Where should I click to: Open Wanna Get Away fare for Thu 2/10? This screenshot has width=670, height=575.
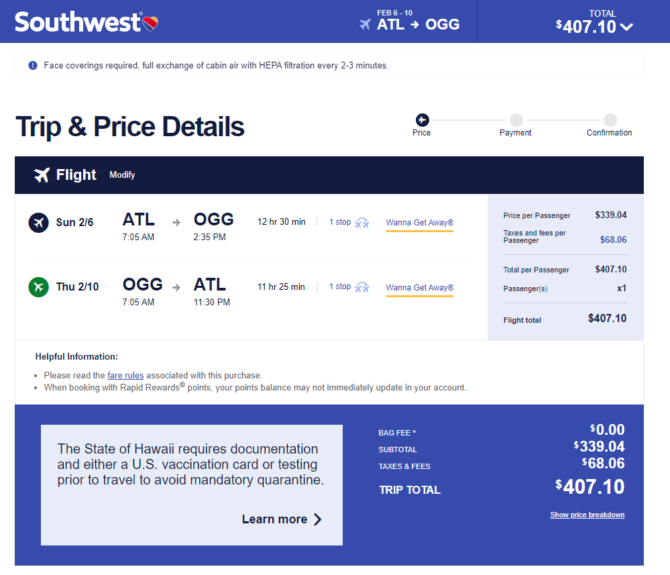pos(420,288)
